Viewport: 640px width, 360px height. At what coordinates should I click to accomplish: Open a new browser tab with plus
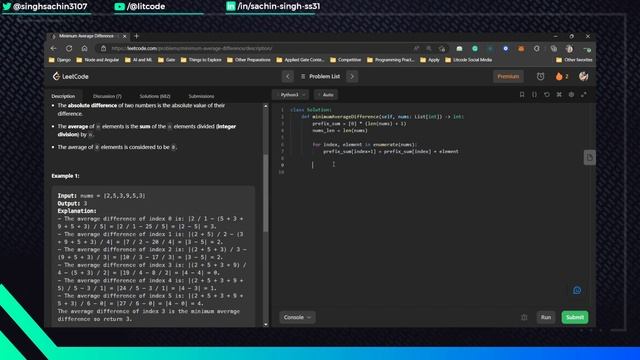[137, 36]
